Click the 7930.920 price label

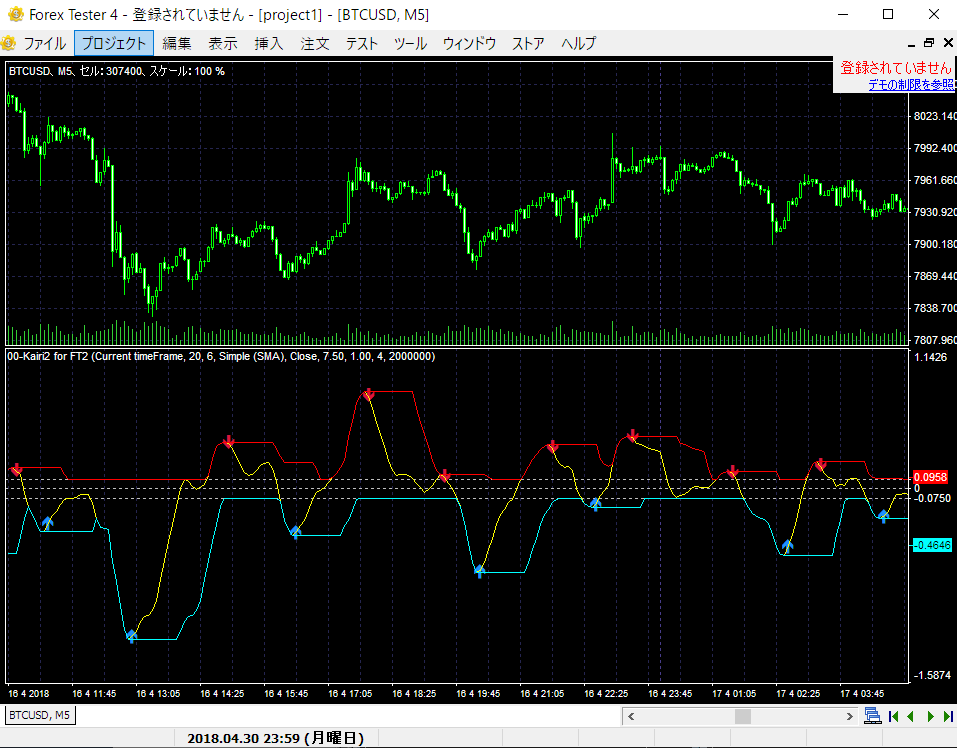pyautogui.click(x=935, y=212)
